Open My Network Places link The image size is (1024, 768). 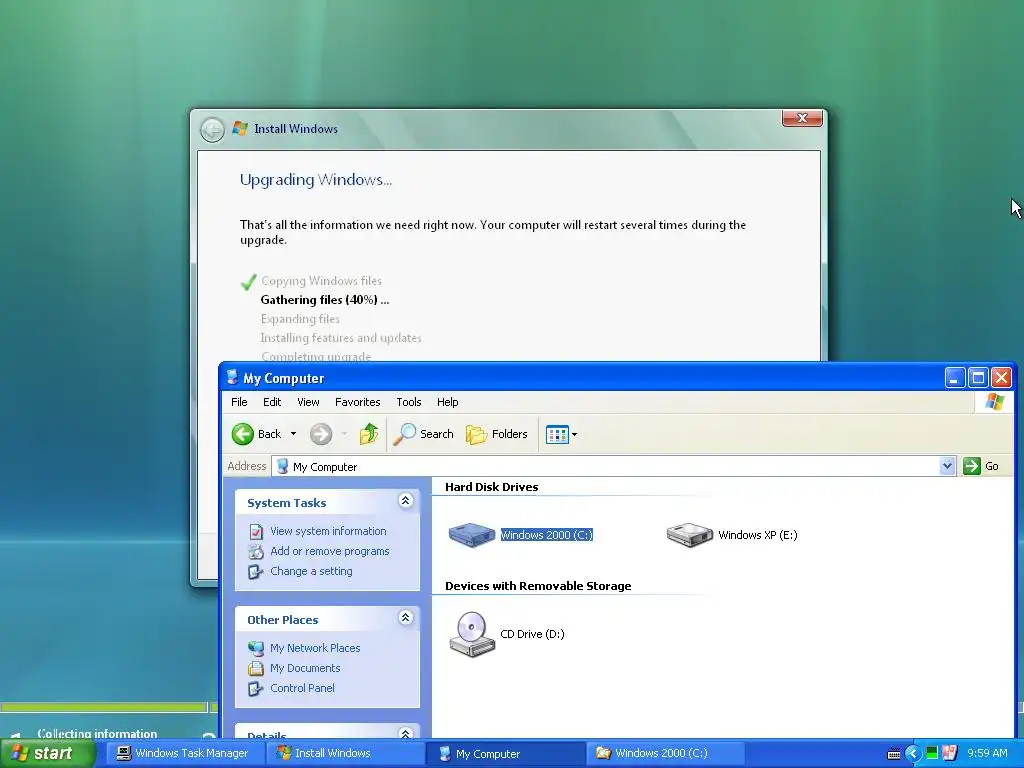point(315,648)
